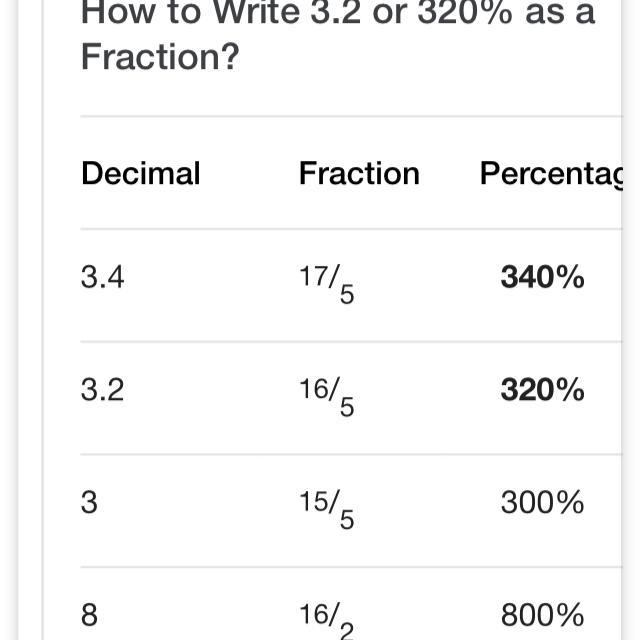
Task: Click the 300% percentage cell
Action: 542,502
